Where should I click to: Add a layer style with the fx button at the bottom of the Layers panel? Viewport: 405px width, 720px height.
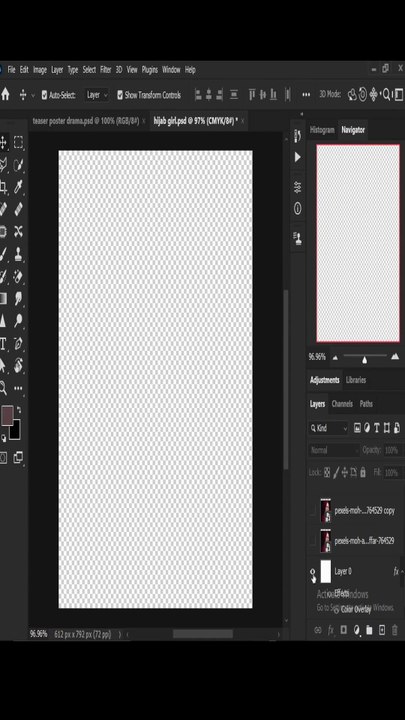(x=331, y=630)
